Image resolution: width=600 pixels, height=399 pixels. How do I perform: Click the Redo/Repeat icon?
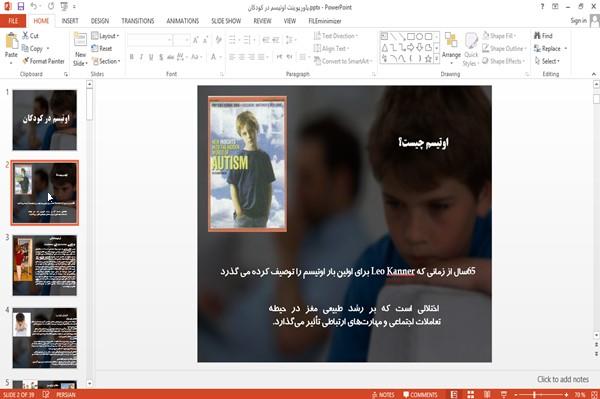(x=51, y=6)
